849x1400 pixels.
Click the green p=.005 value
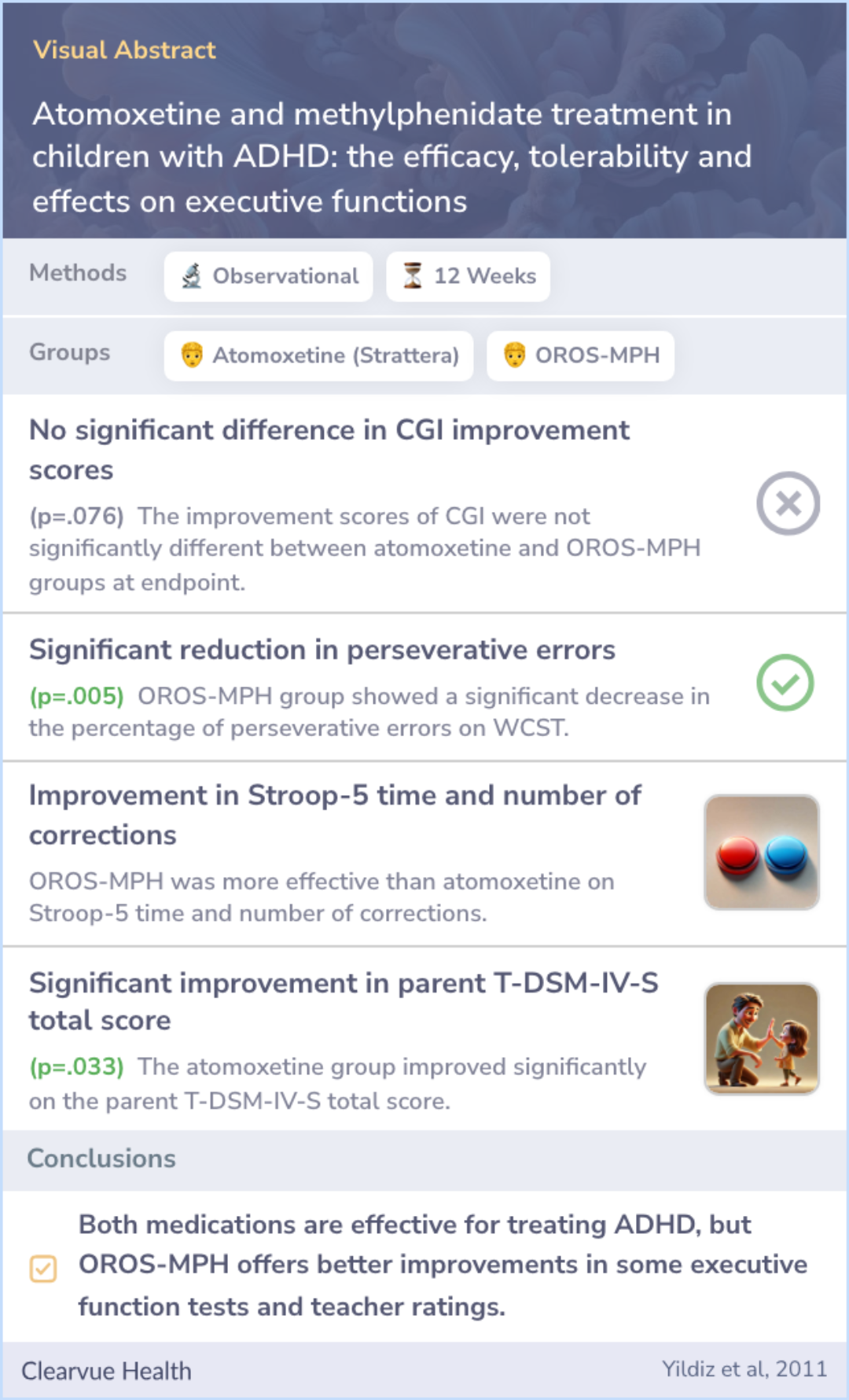77,696
